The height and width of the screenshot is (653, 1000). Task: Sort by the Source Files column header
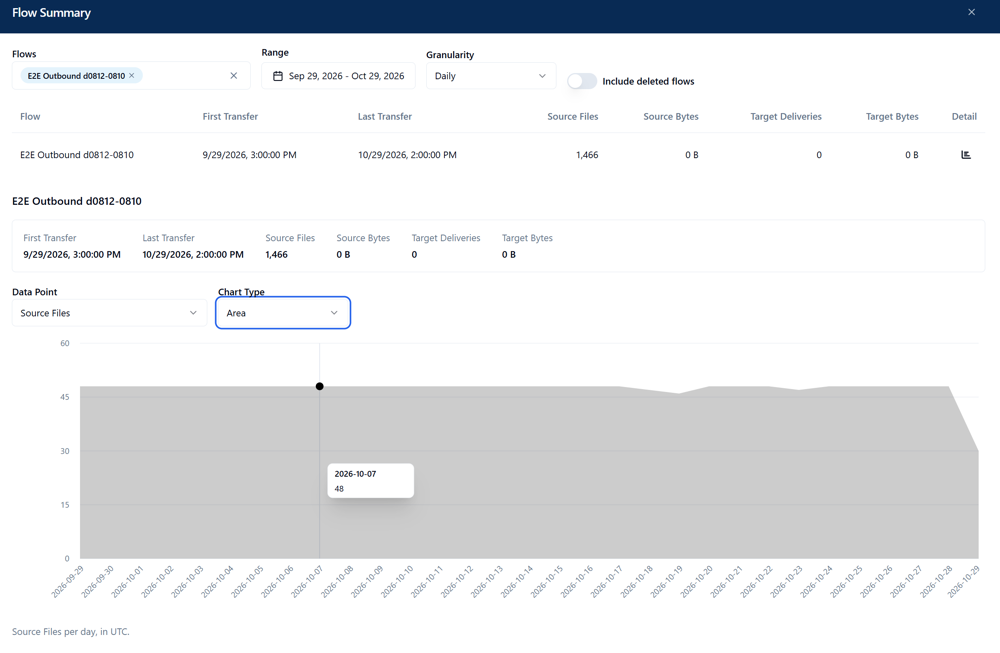[573, 116]
